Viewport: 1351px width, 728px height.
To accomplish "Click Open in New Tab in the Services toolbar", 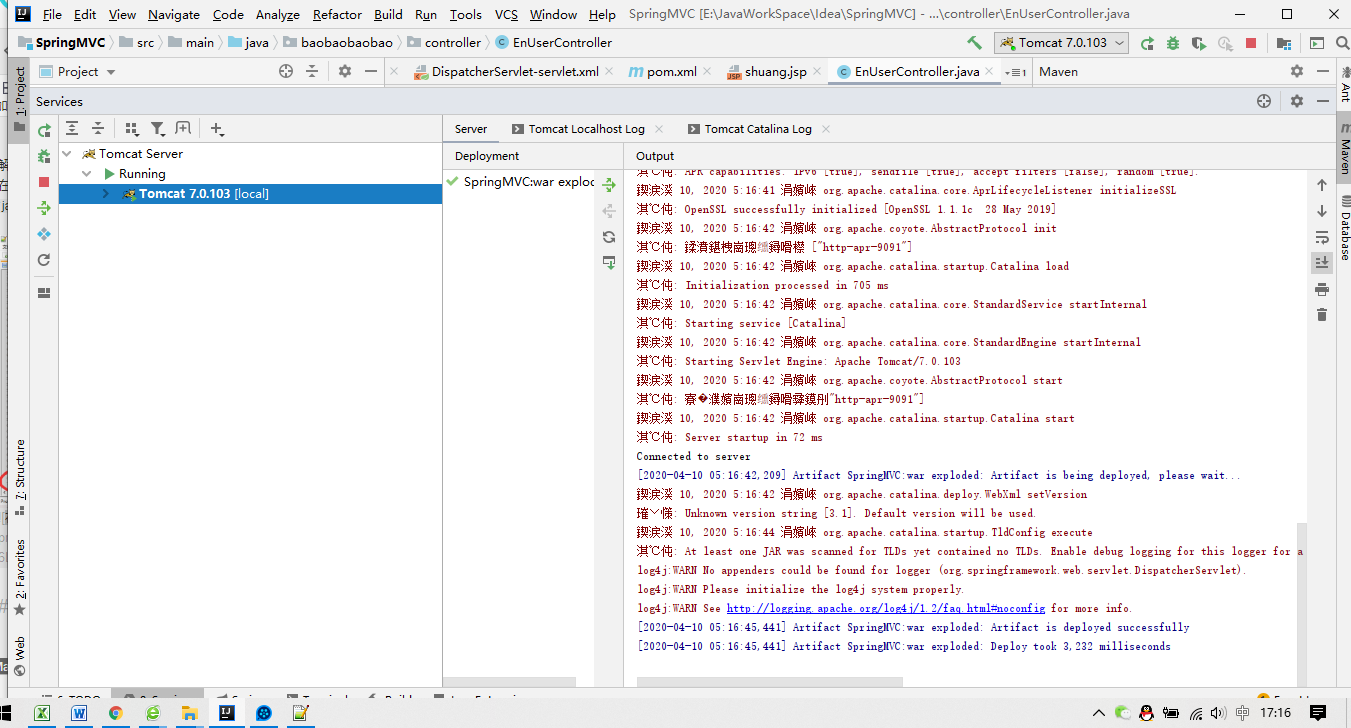I will 183,129.
